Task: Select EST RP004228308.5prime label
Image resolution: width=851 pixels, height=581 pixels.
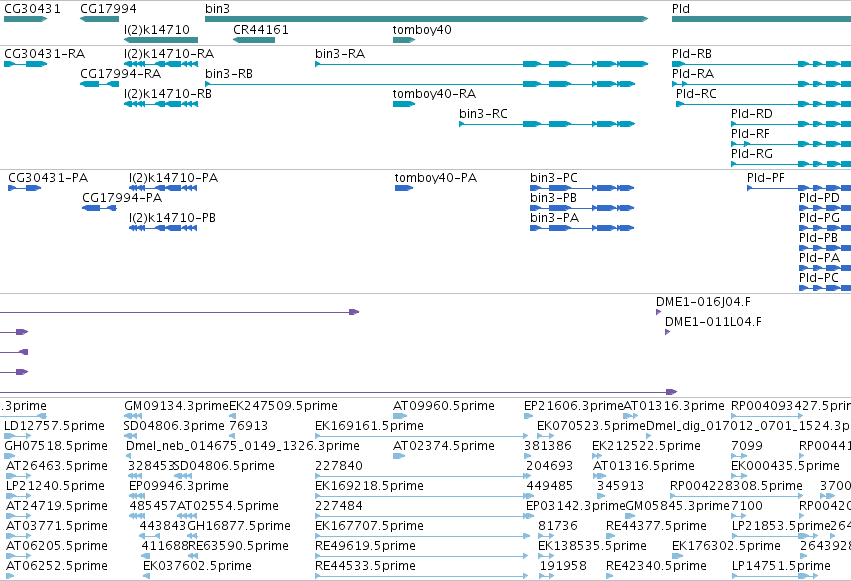Action: [736, 487]
